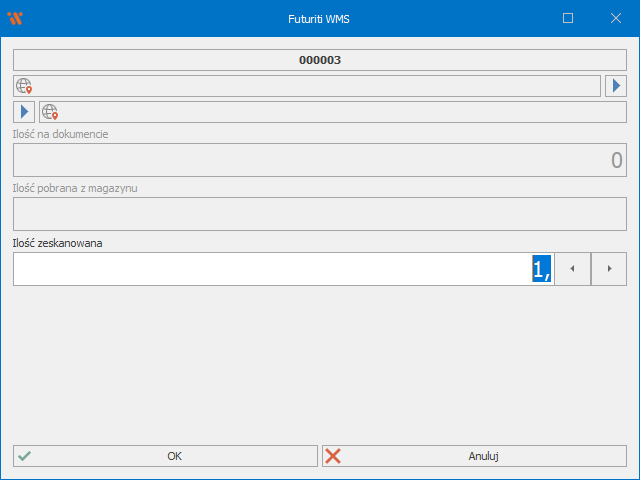The image size is (640, 480).
Task: Increase scanned quantity with the right arrow stepper
Action: [609, 269]
